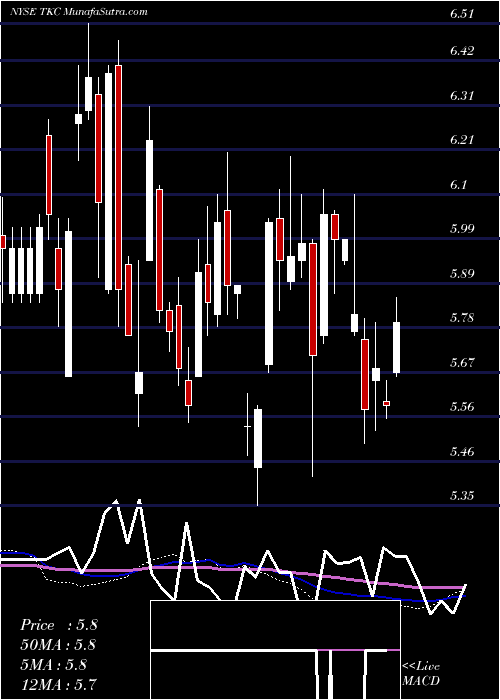Click the NYSE TKC MunafaSutra.com title text
500x700 pixels.
click(x=79, y=12)
